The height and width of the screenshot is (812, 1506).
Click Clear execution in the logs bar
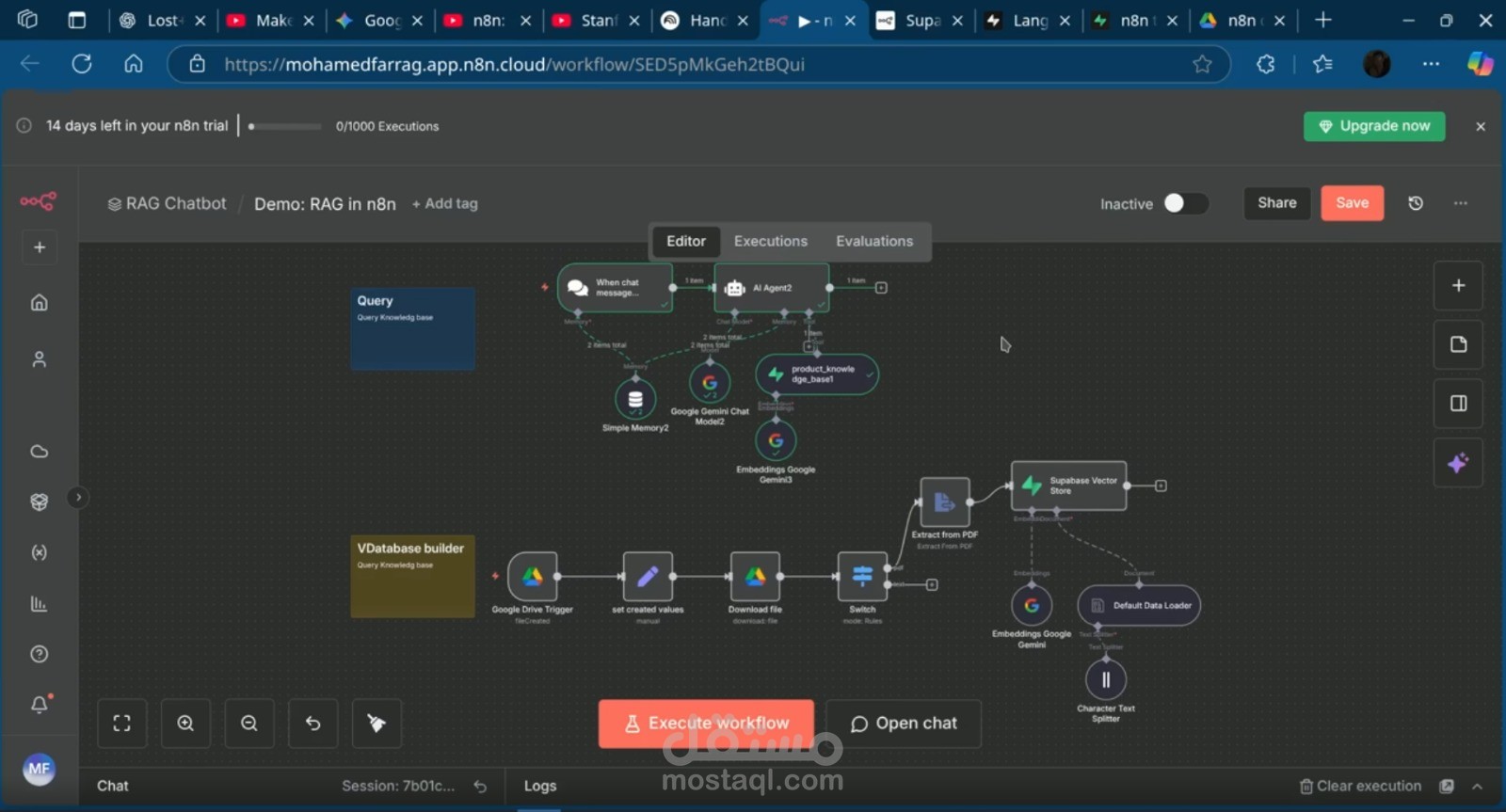point(1360,787)
